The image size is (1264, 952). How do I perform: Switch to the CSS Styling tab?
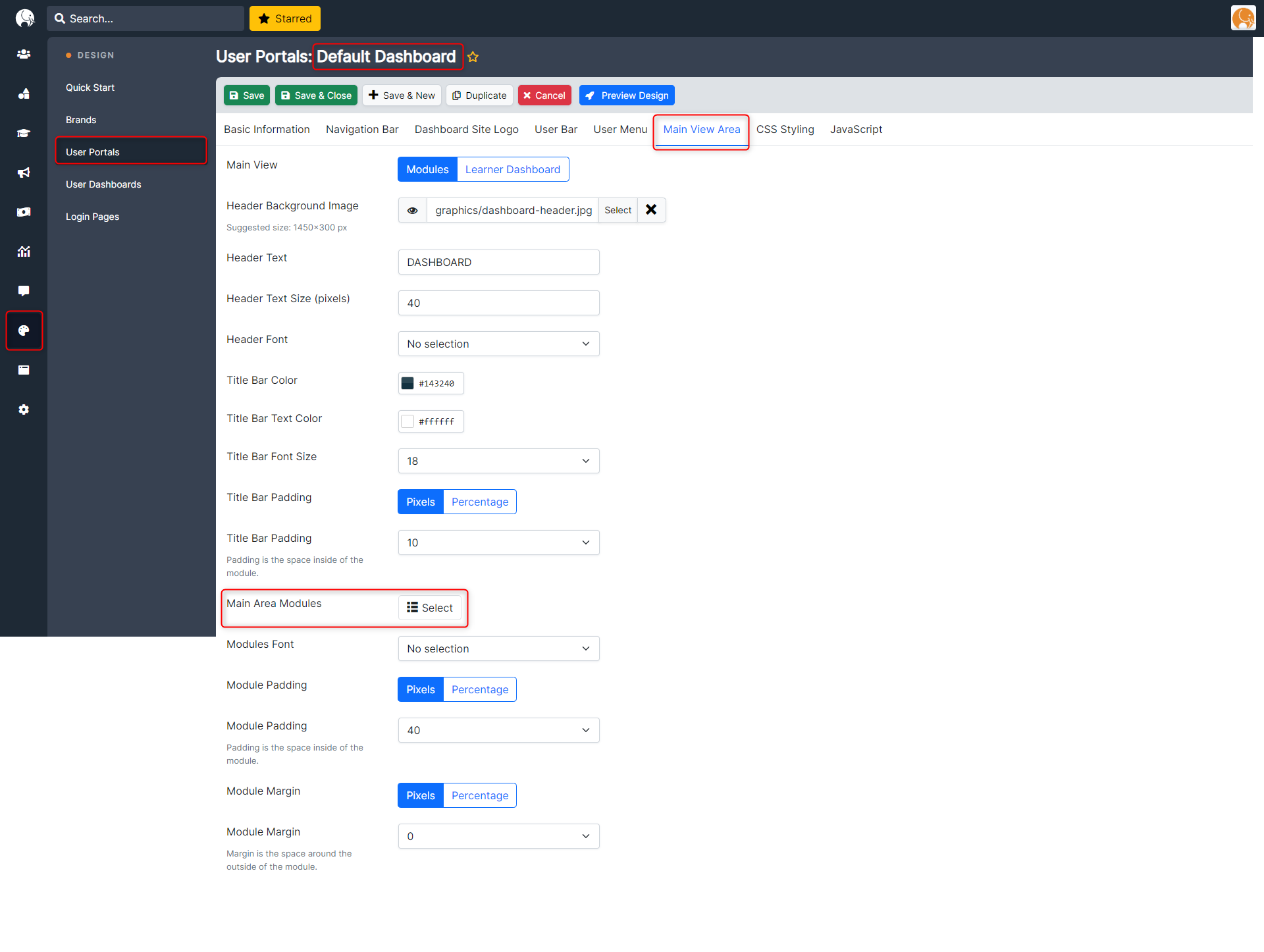(x=785, y=129)
